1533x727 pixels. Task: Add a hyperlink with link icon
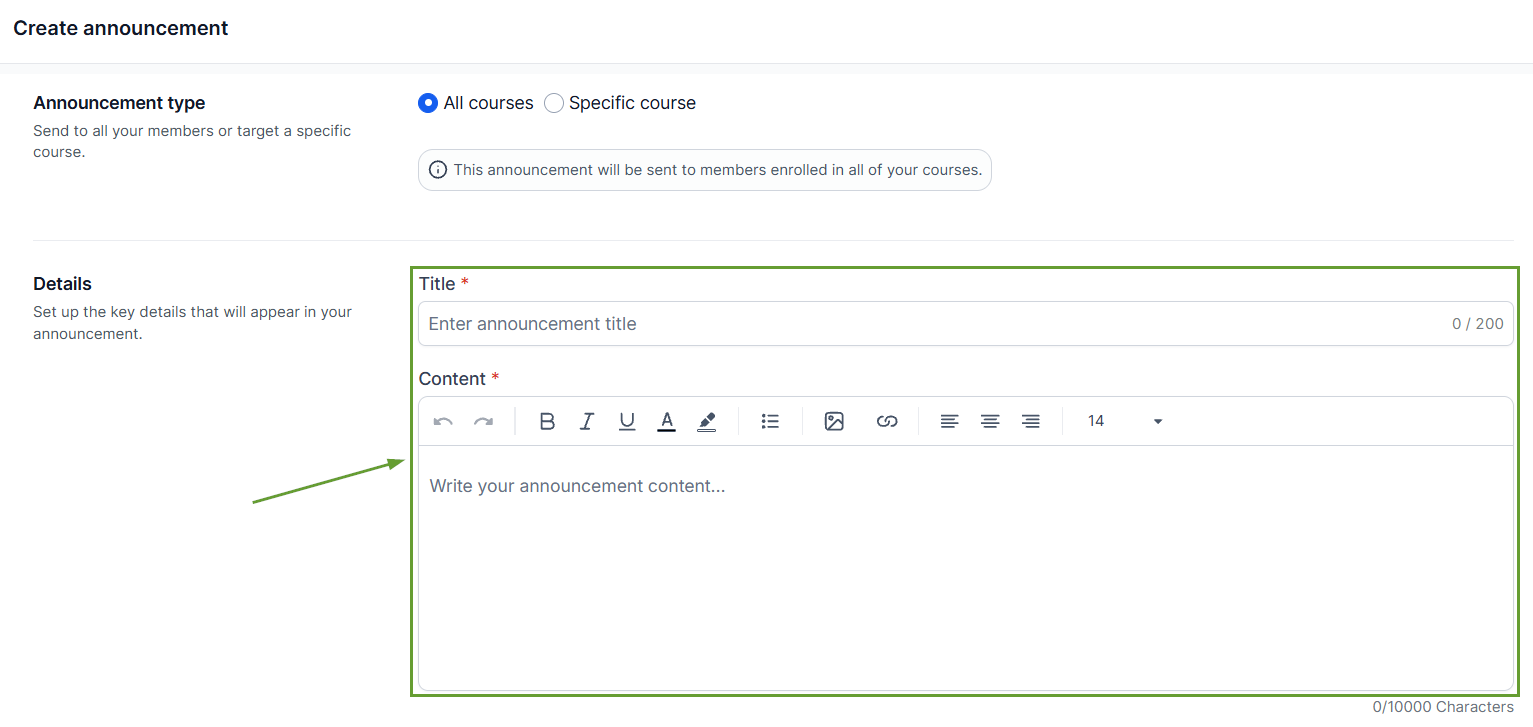[x=887, y=422]
